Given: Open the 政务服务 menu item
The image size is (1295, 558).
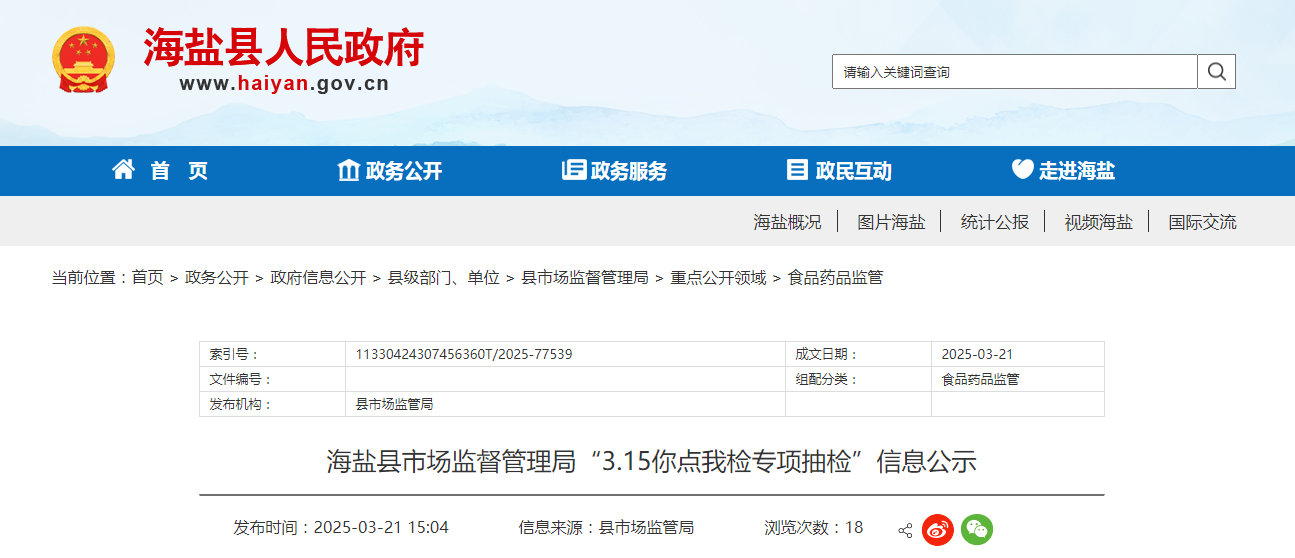Looking at the screenshot, I should point(629,171).
